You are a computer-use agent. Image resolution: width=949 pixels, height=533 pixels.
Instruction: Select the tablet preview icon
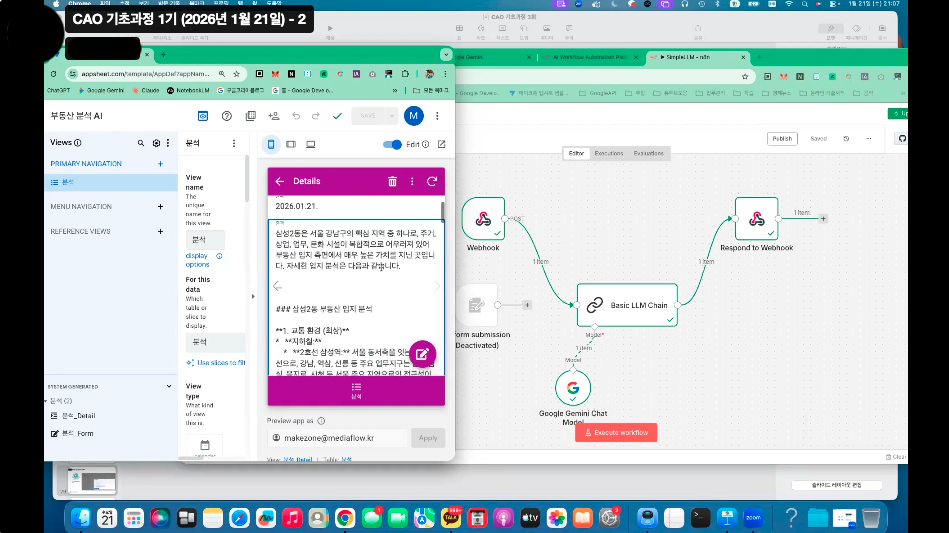(291, 144)
